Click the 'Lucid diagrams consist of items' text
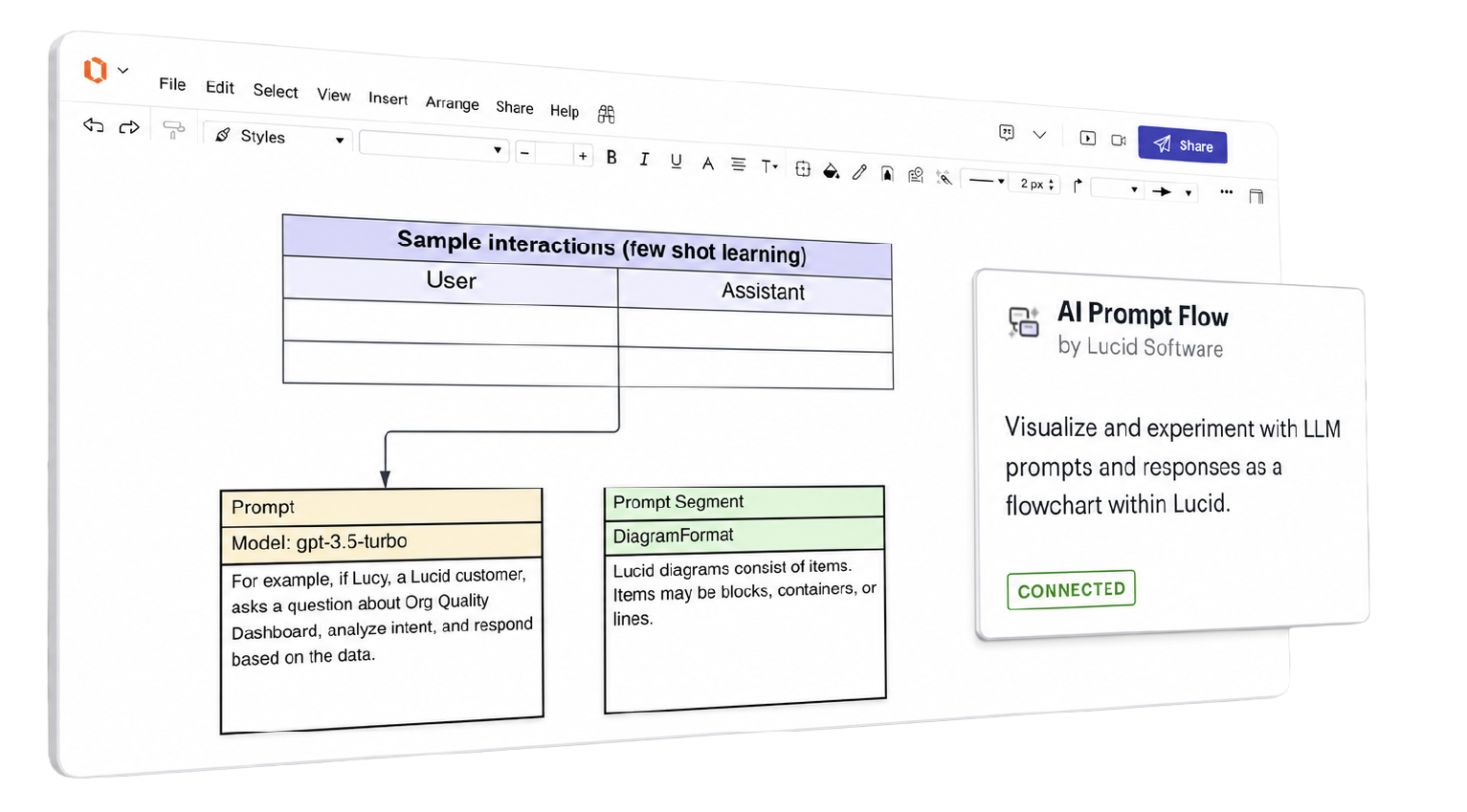Screen dimensions: 1467x812 [x=745, y=593]
